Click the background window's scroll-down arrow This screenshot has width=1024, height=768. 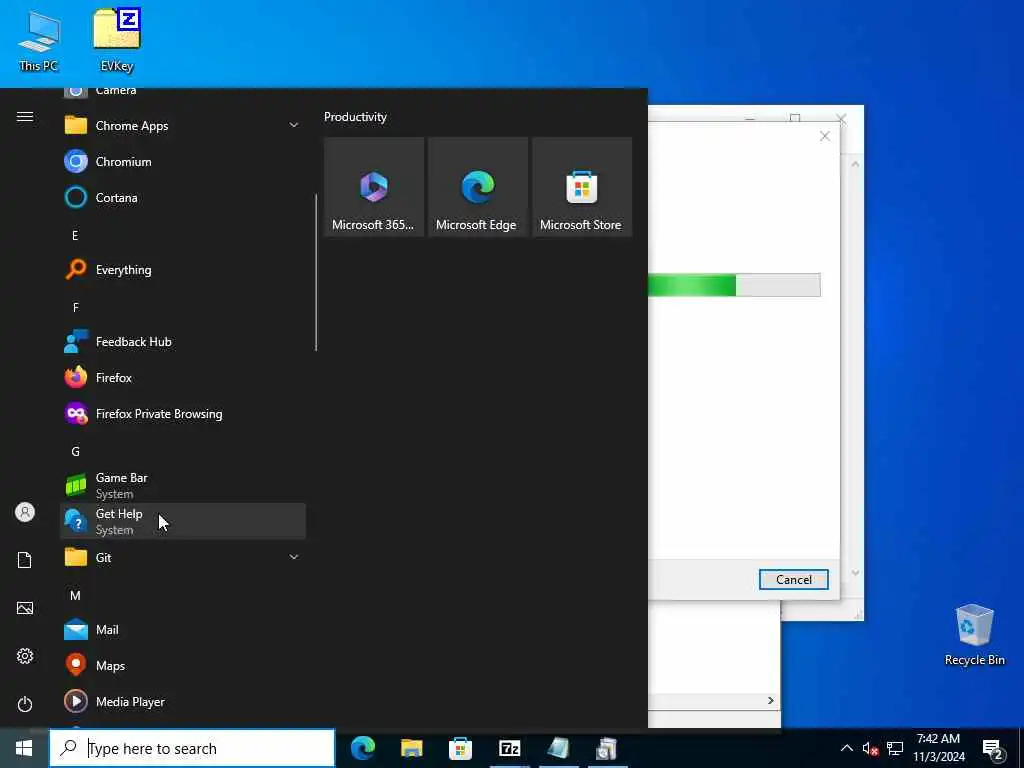[x=855, y=573]
